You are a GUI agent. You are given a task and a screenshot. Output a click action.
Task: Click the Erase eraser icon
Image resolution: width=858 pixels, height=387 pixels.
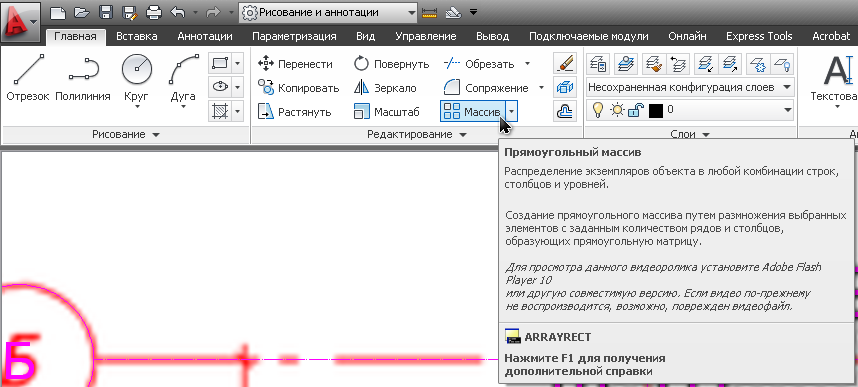tap(565, 63)
